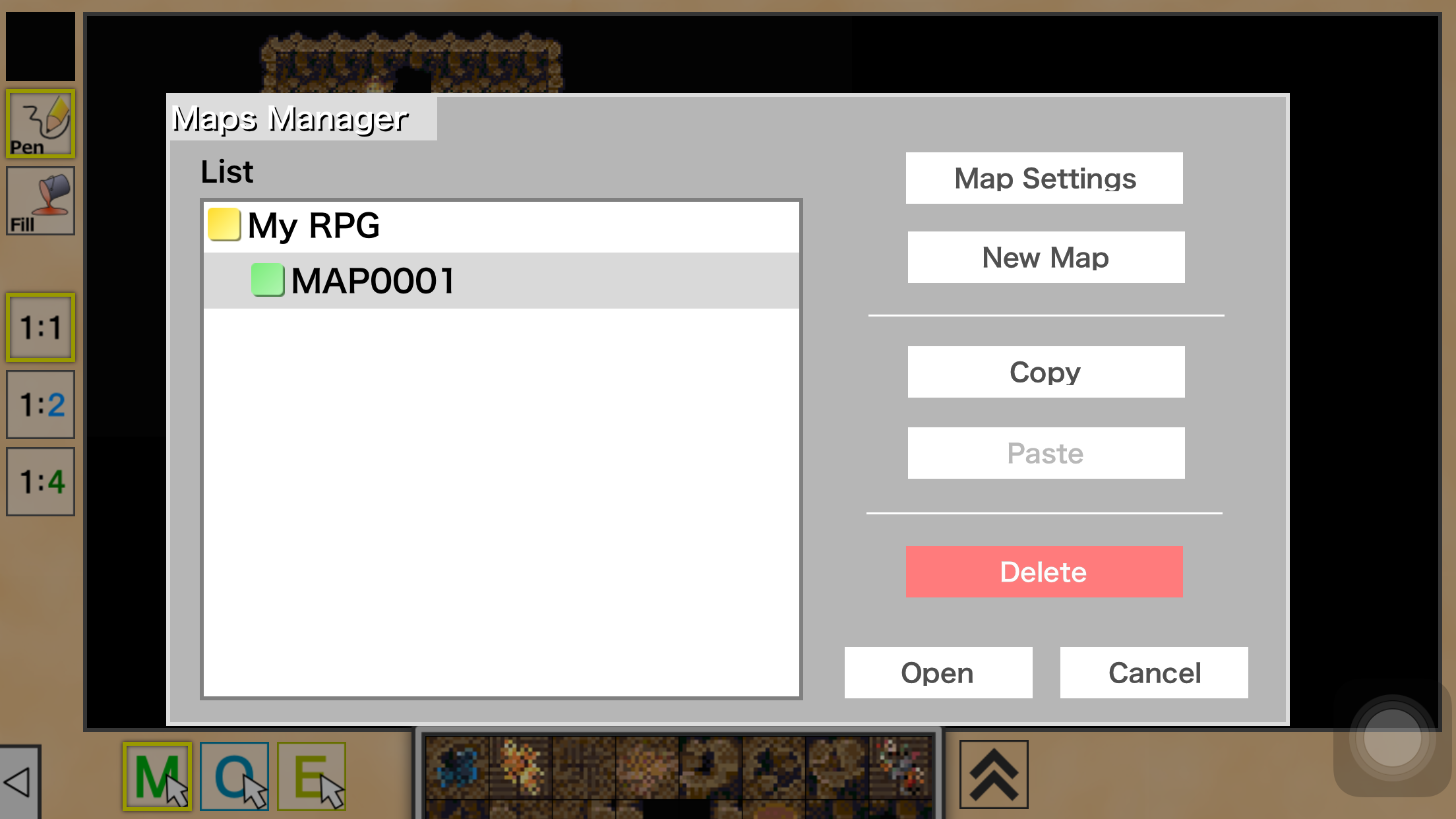Select blue crystal tile in palette
1456x819 pixels.
tap(457, 768)
